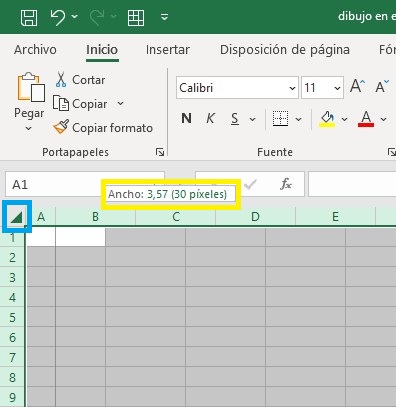Click the insert function fx icon
This screenshot has height=407, width=396.
coord(286,184)
